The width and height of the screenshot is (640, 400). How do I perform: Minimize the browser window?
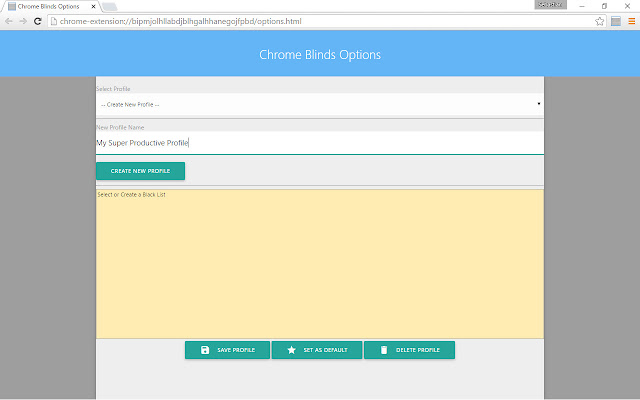582,6
